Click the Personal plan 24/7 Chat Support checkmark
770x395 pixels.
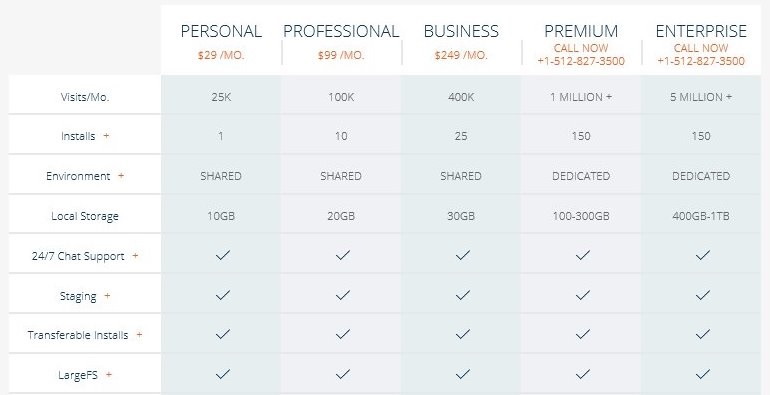(x=222, y=255)
